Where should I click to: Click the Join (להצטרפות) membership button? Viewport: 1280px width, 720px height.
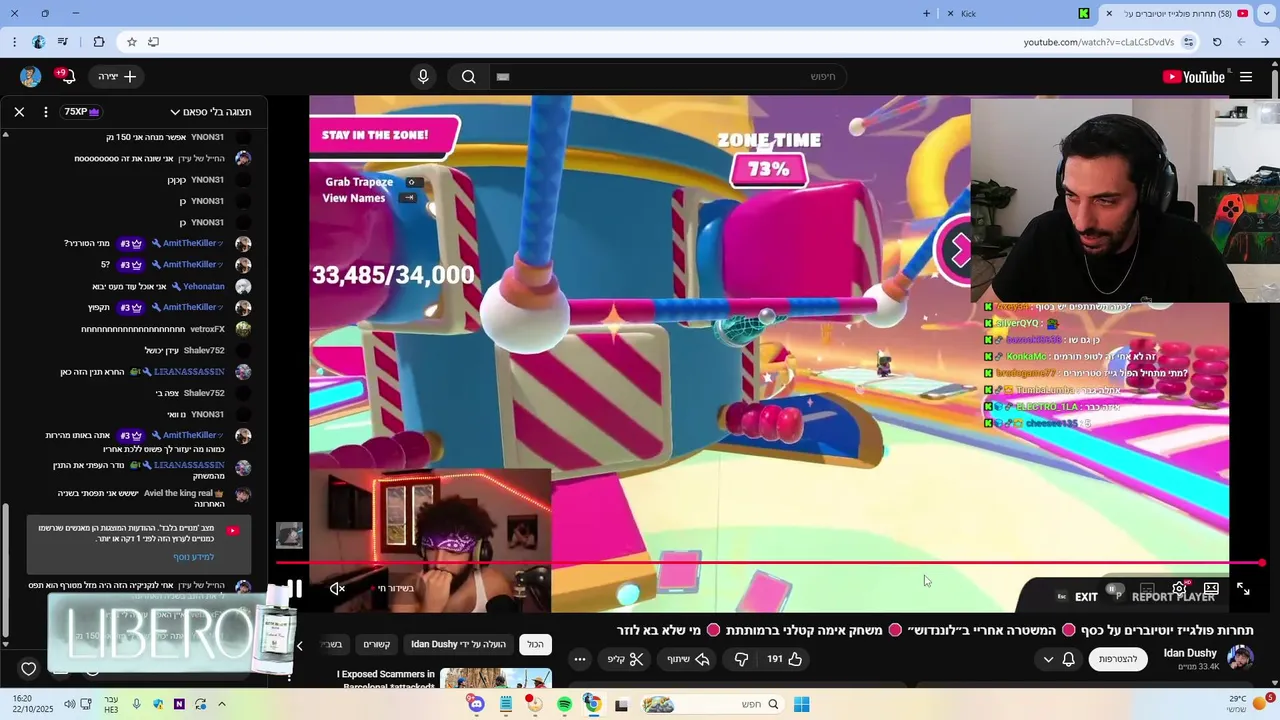(x=1118, y=659)
